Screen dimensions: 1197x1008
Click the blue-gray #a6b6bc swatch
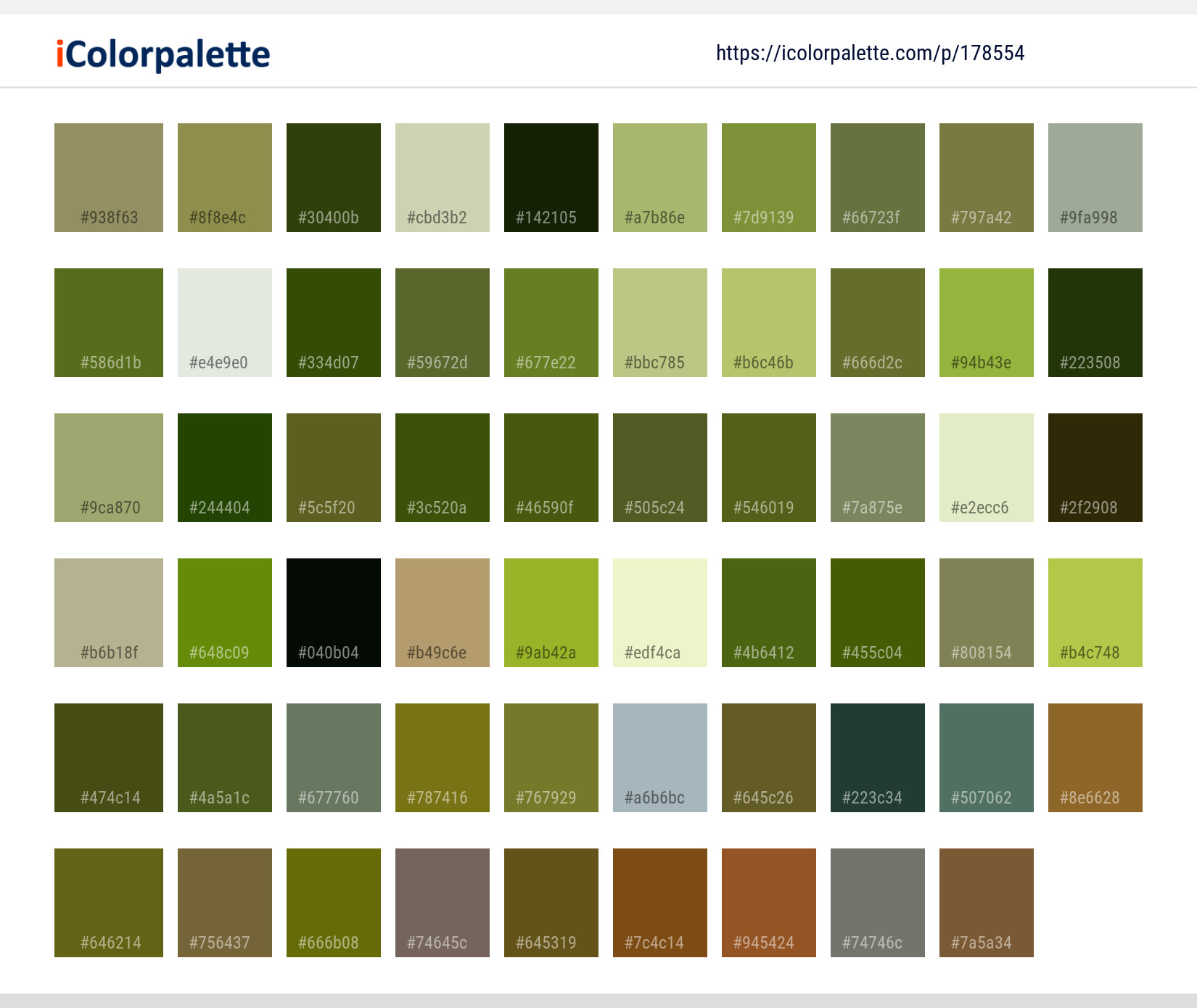click(x=660, y=758)
